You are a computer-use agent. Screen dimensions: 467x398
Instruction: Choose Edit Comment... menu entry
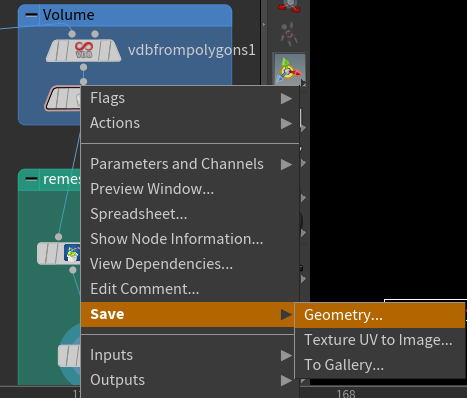[190, 289]
